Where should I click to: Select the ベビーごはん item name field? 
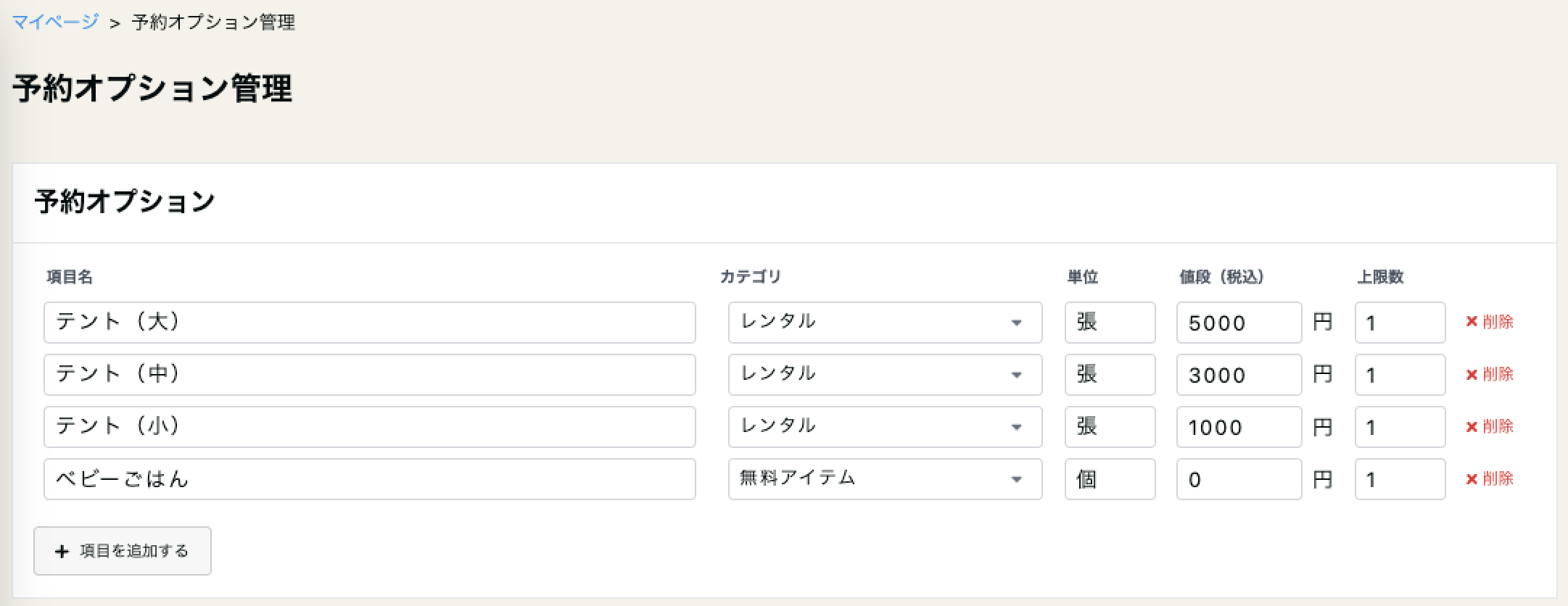(x=370, y=479)
